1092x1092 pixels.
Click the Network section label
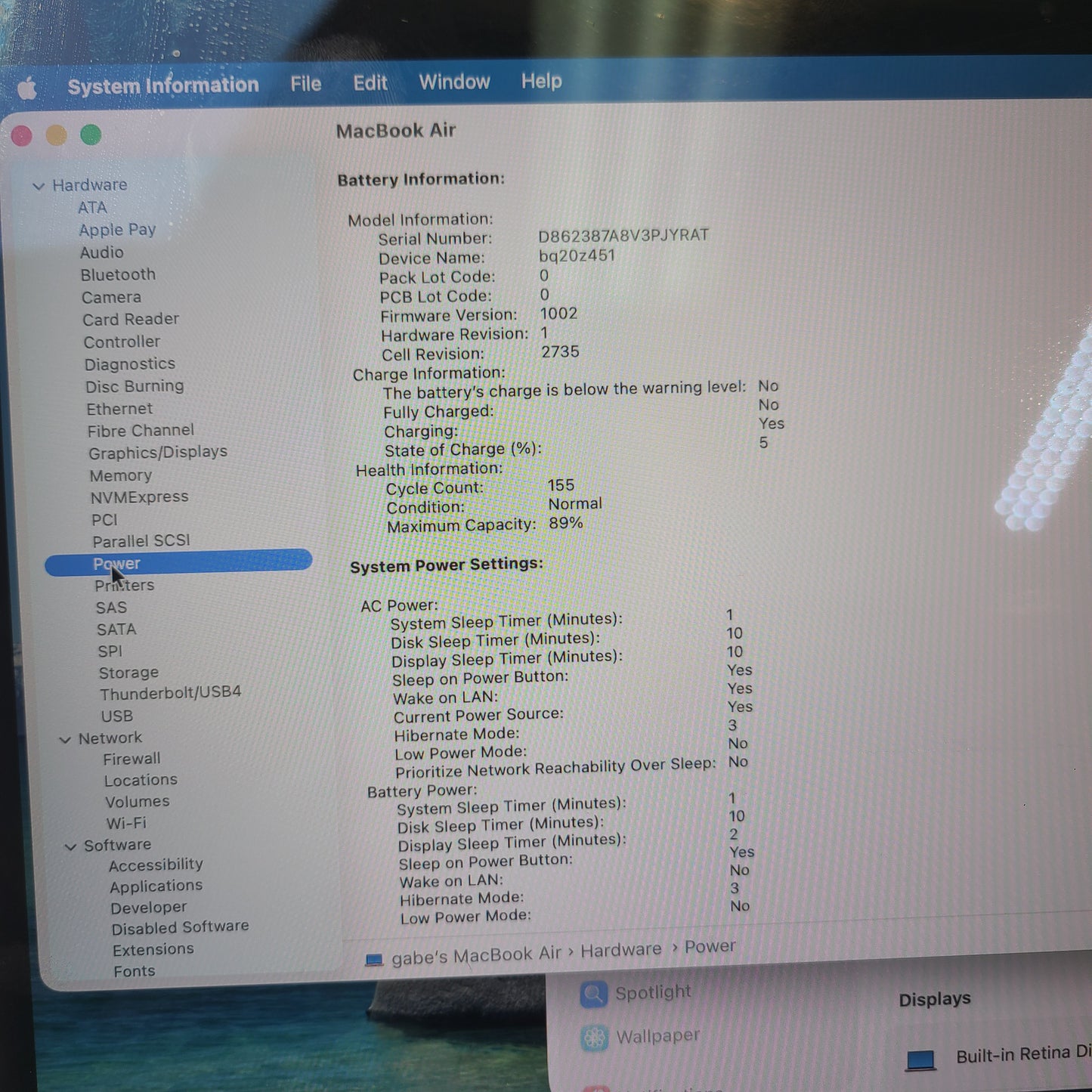tap(110, 738)
